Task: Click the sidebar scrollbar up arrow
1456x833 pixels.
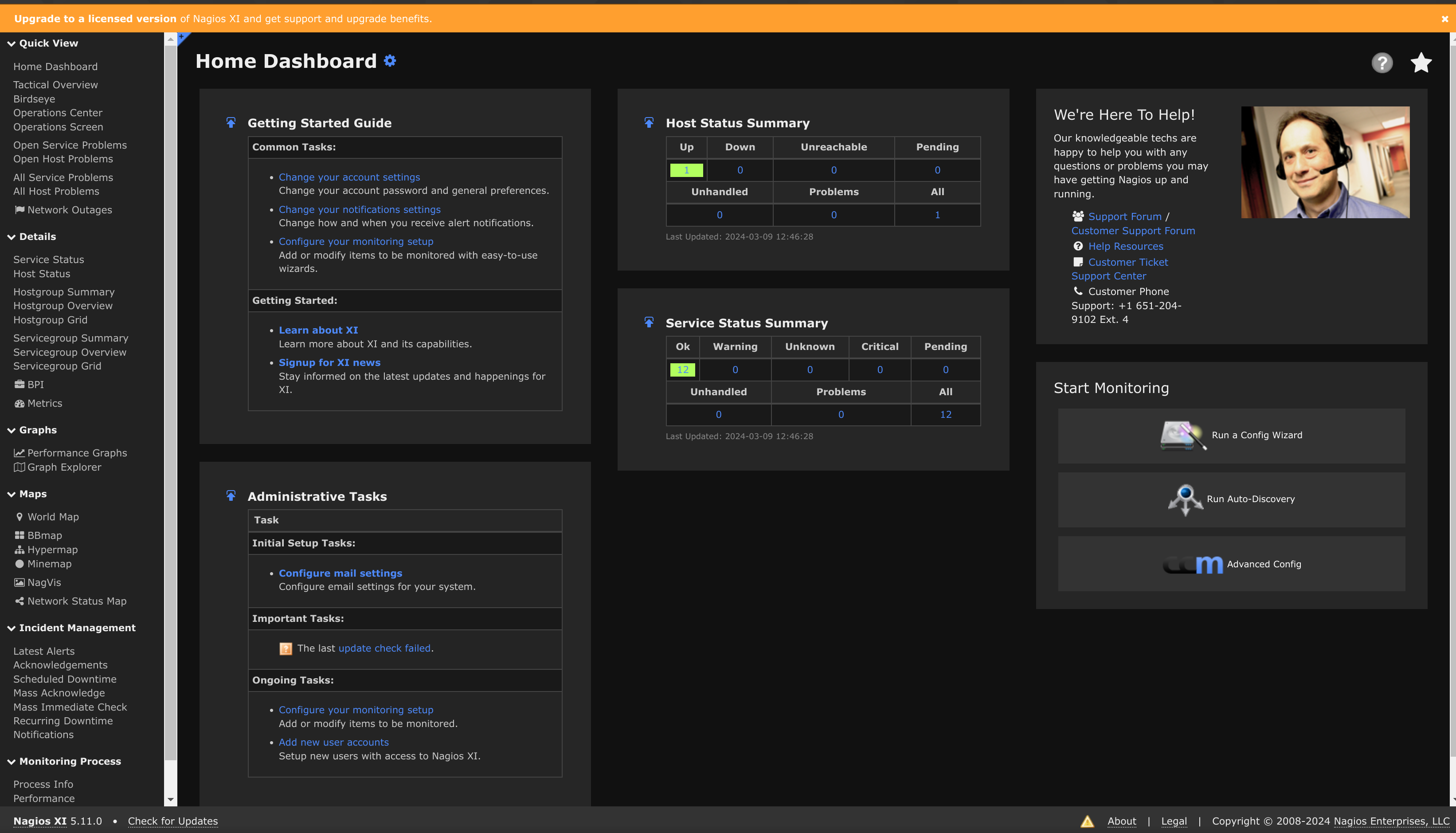Action: coord(170,39)
